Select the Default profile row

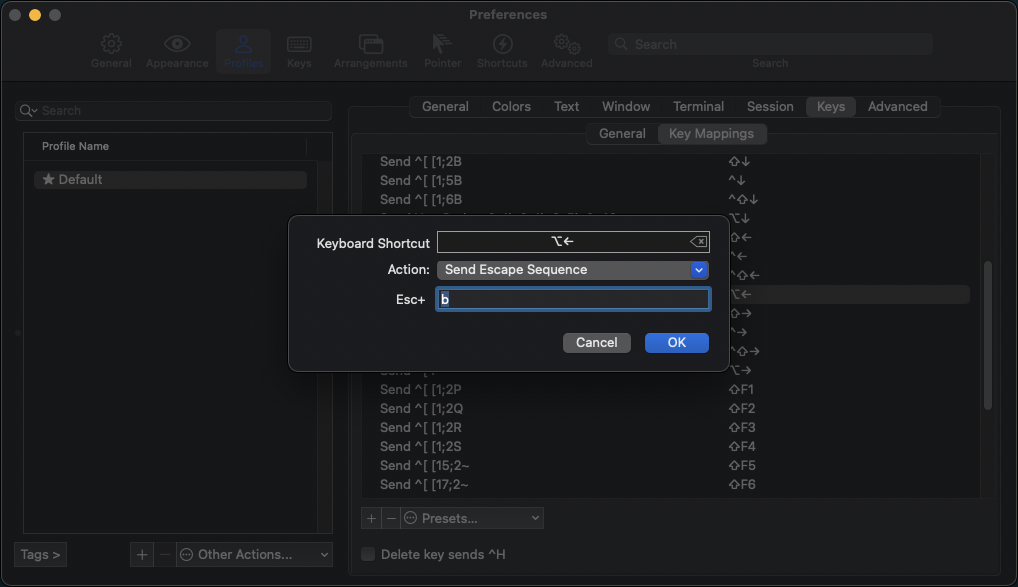pyautogui.click(x=170, y=180)
